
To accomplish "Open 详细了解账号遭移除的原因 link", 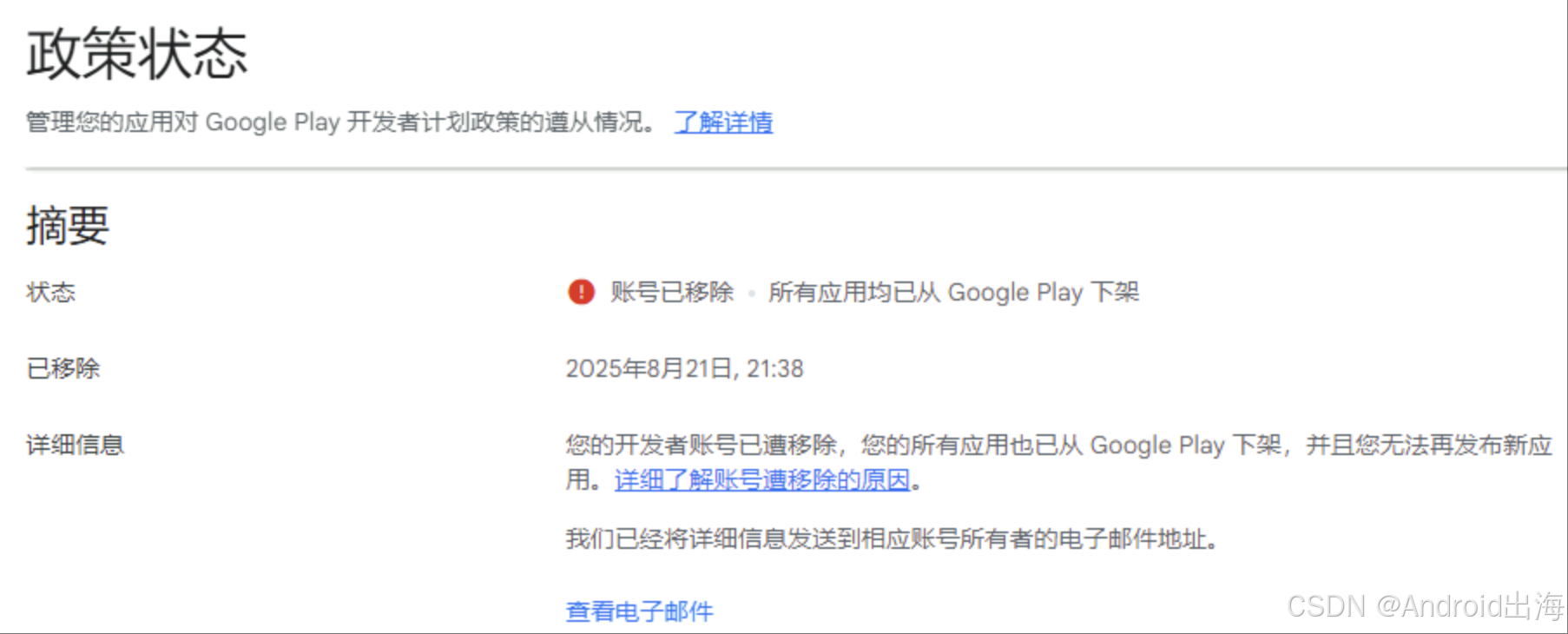I will pyautogui.click(x=762, y=479).
